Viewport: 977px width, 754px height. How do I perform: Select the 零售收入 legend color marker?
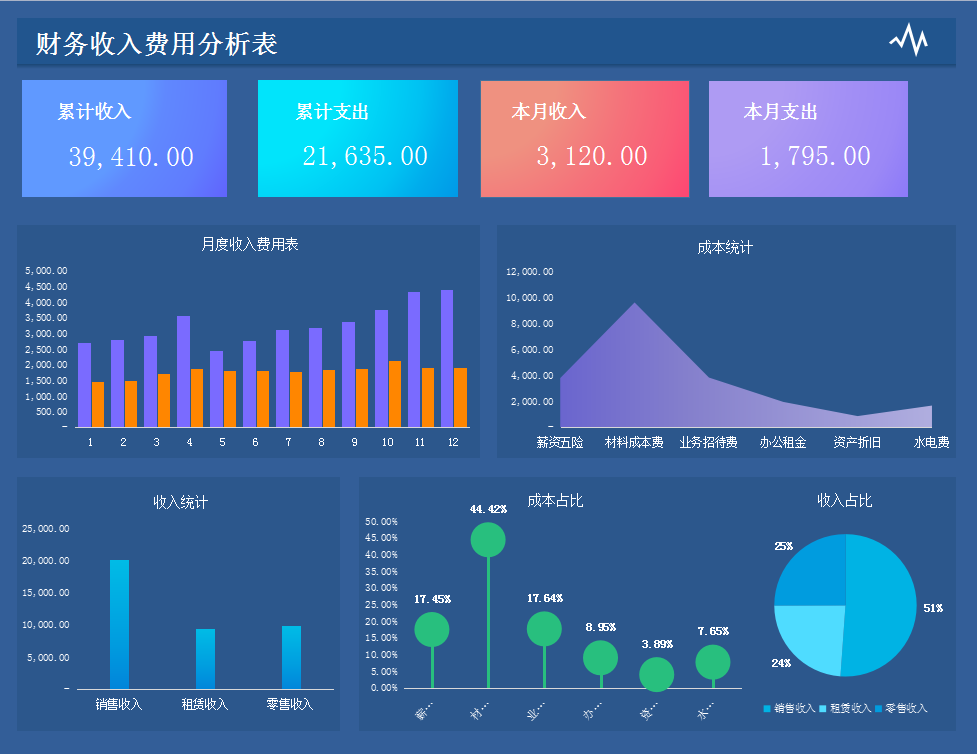(877, 710)
